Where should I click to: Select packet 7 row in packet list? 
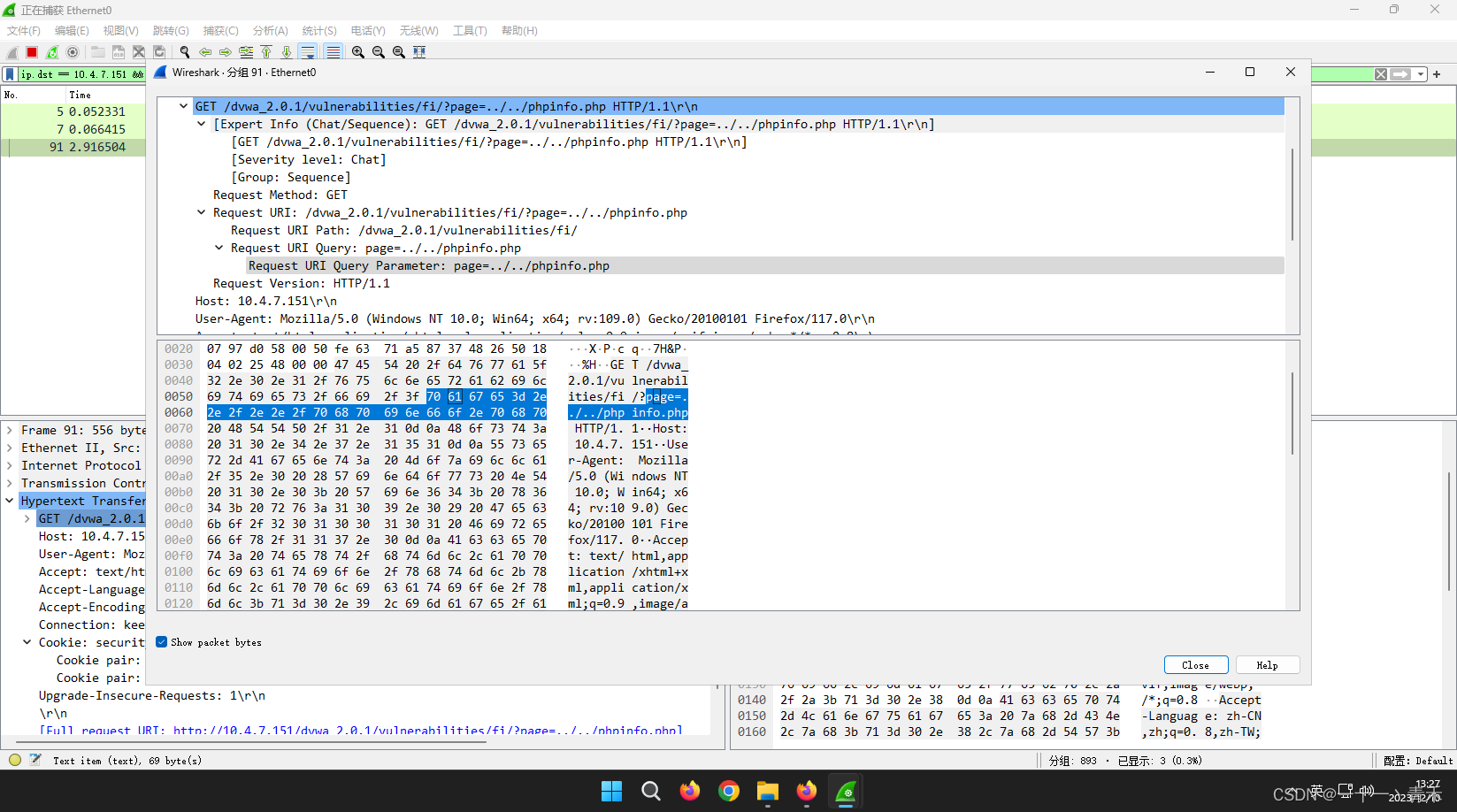tap(73, 129)
